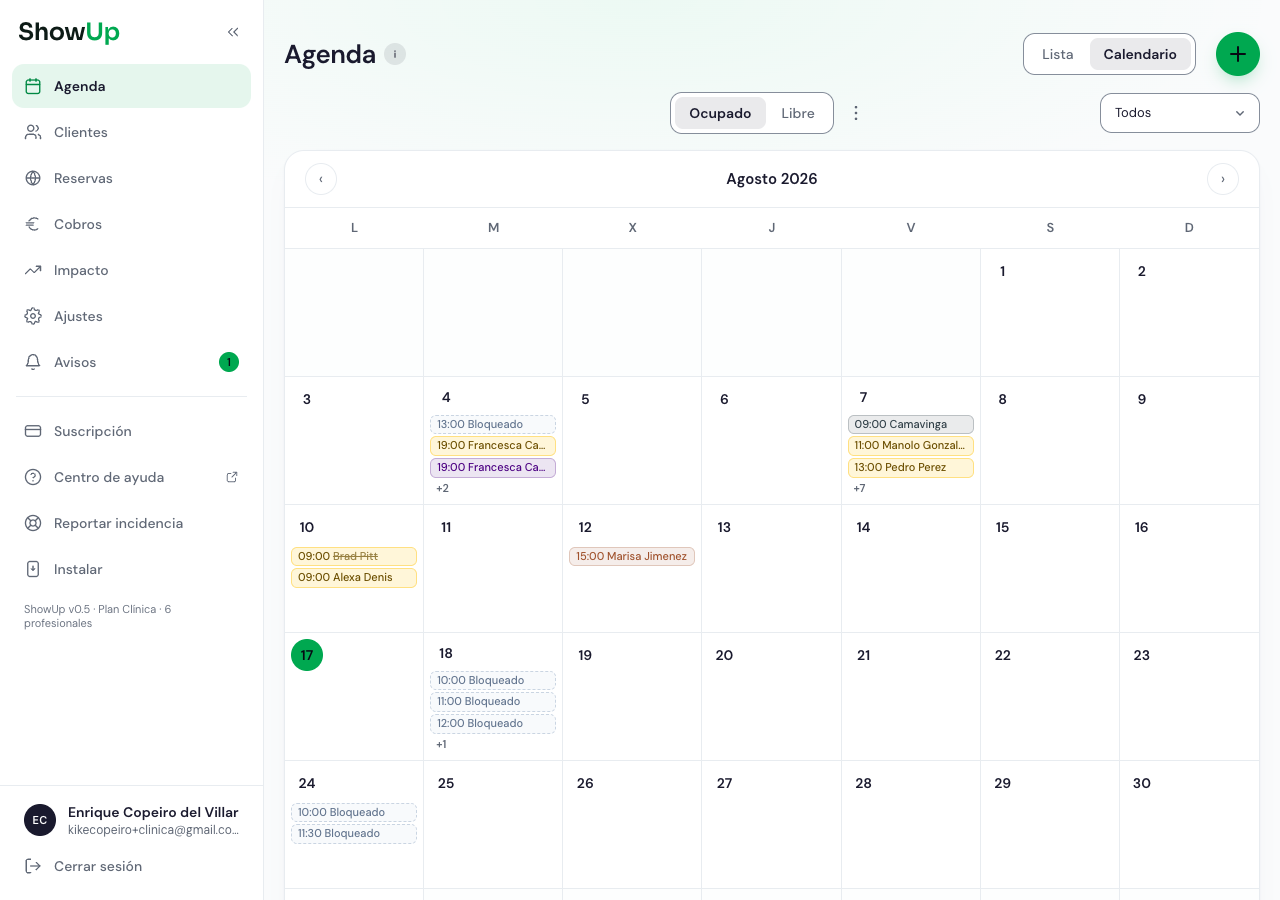Open the Todos professionals dropdown
Viewport: 1280px width, 900px height.
coord(1180,113)
